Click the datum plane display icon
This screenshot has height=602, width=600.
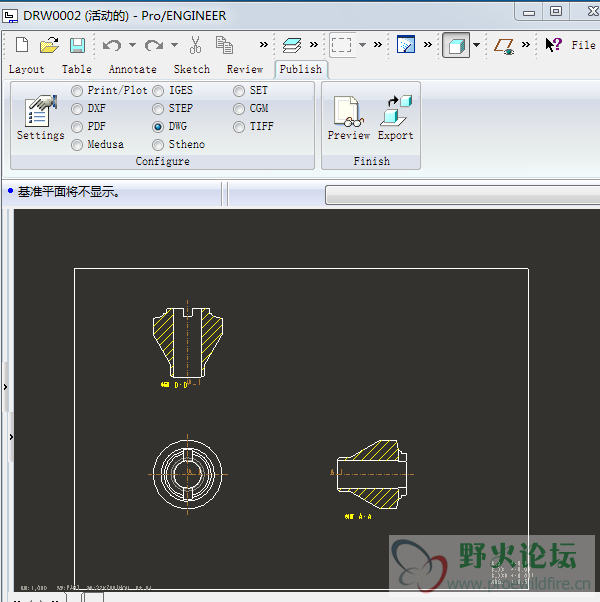pyautogui.click(x=504, y=46)
